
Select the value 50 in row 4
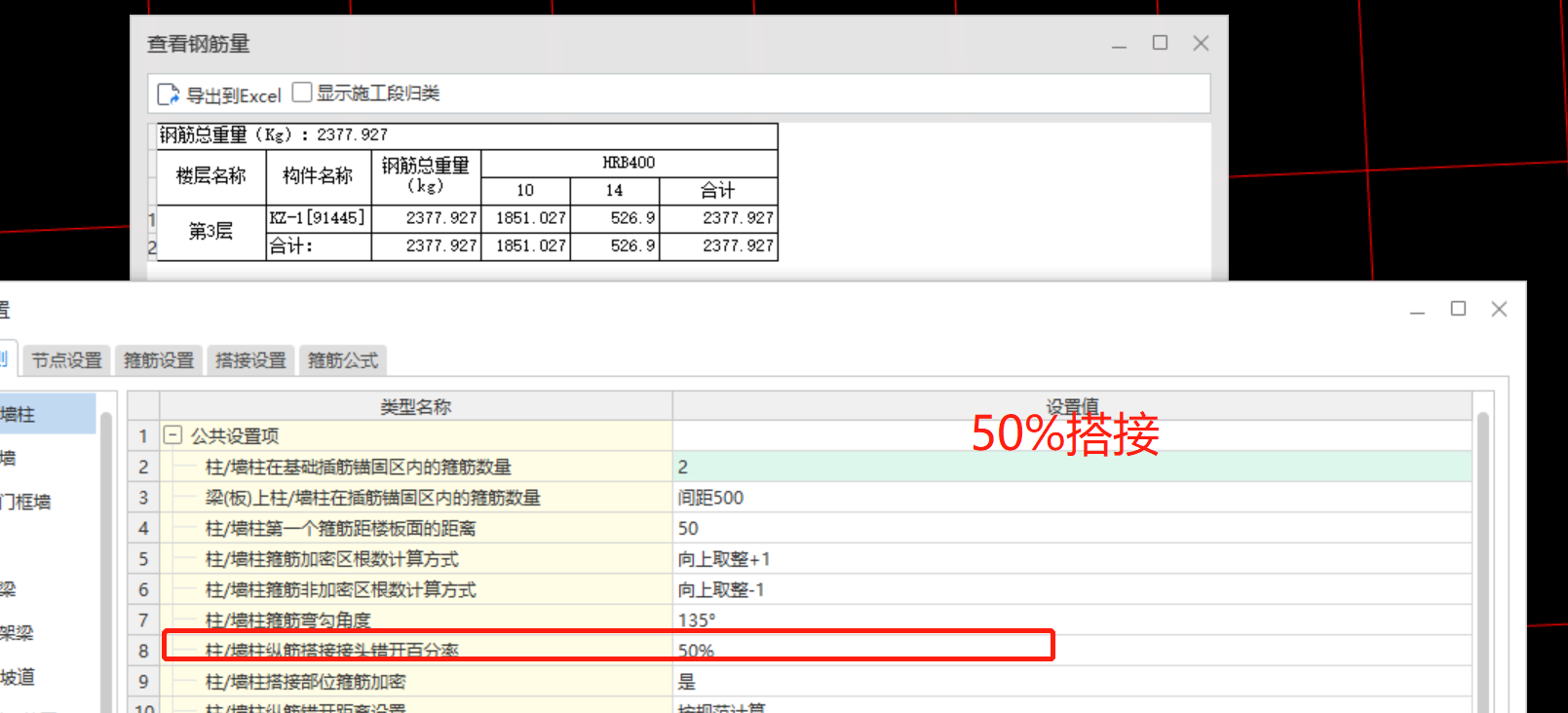click(x=1072, y=528)
